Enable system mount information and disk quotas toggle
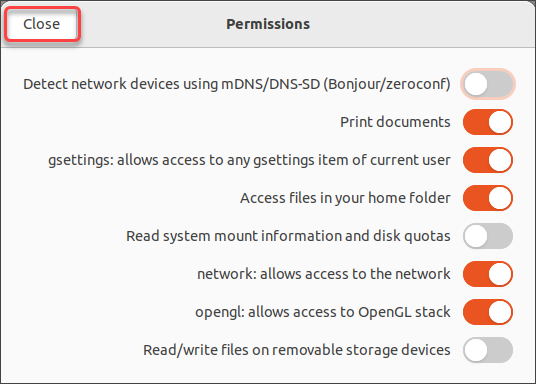Viewport: 536px width, 384px height. 488,236
